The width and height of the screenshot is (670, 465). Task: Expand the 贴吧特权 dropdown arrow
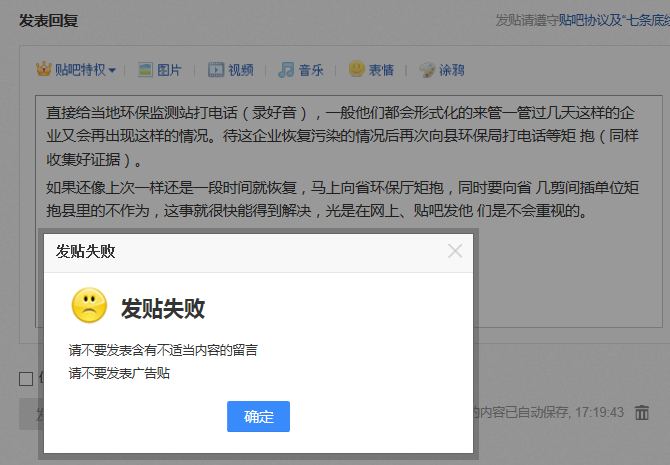(112, 70)
